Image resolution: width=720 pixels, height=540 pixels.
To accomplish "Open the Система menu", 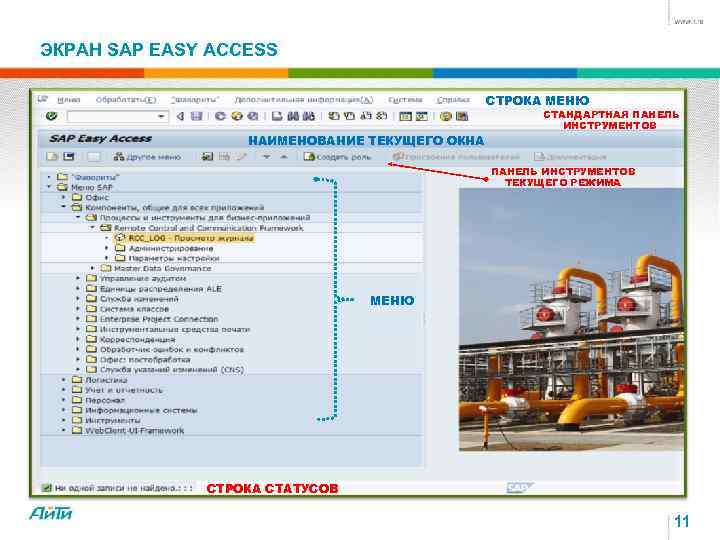I will coord(405,100).
